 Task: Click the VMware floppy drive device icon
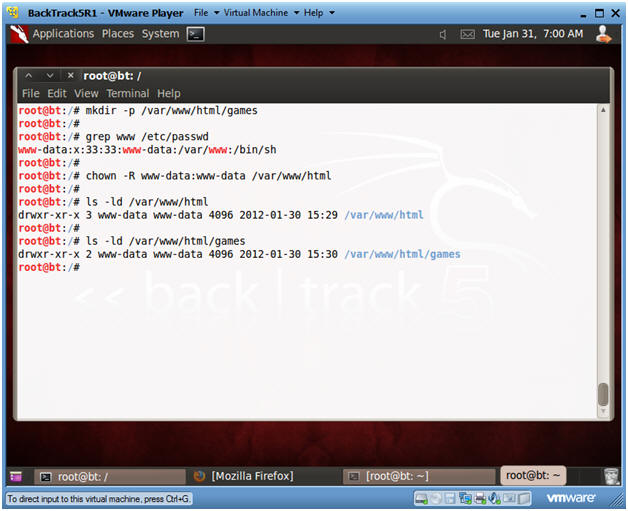tap(450, 499)
